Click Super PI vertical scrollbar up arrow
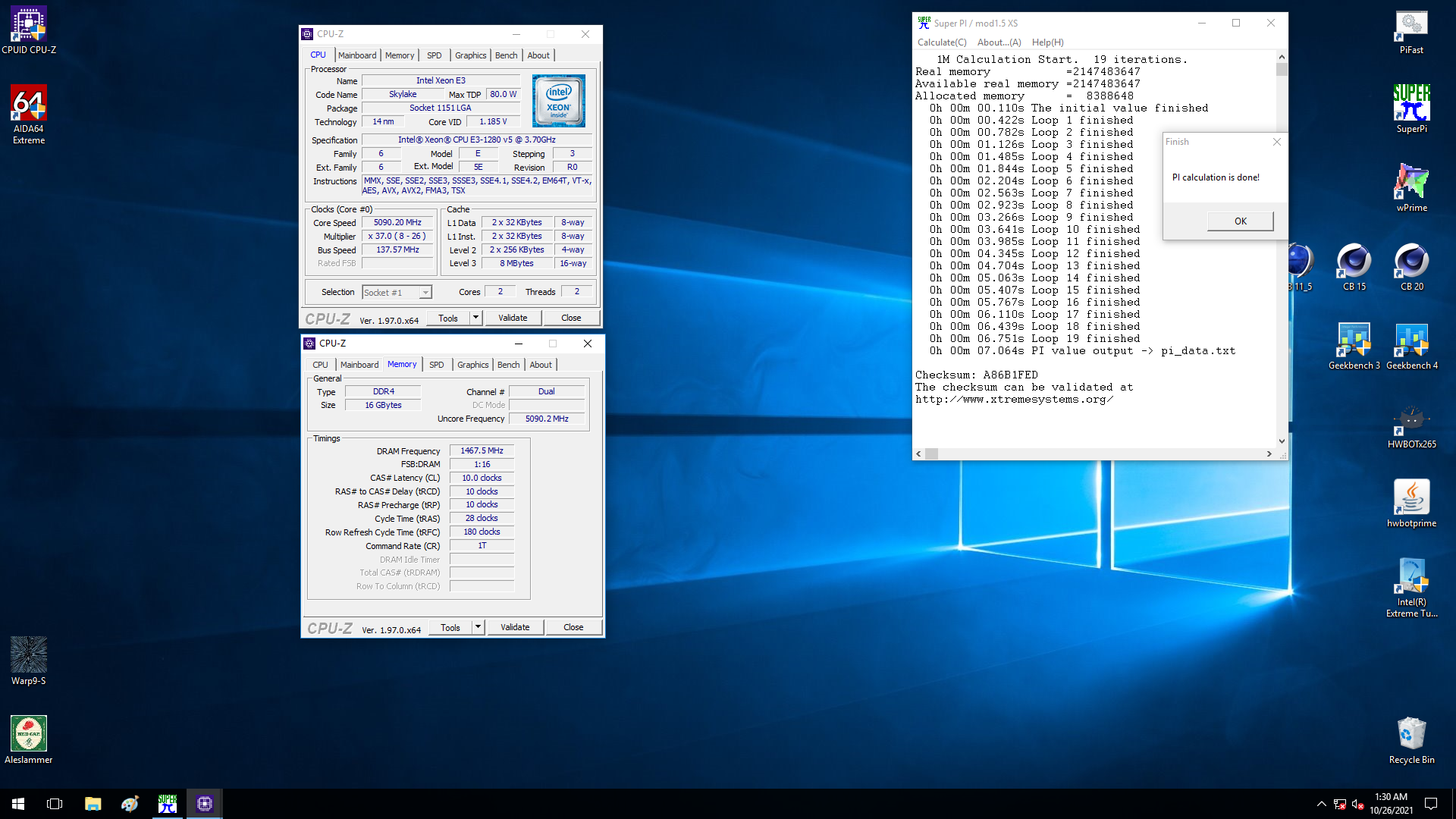 (1282, 57)
